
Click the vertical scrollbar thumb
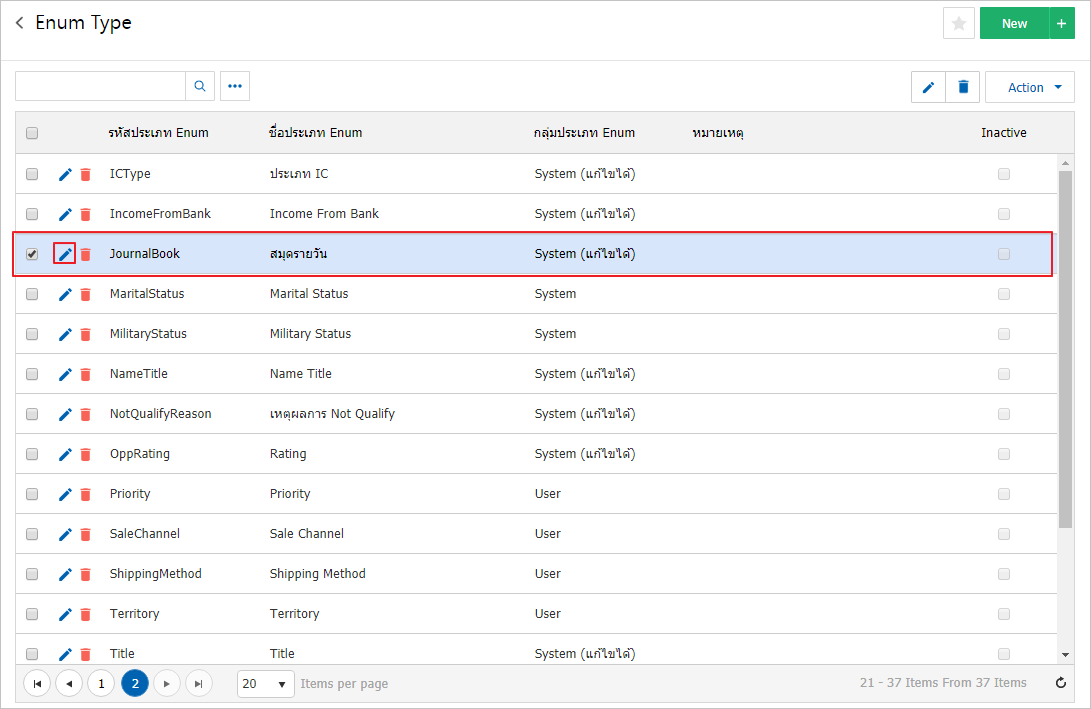point(1065,348)
